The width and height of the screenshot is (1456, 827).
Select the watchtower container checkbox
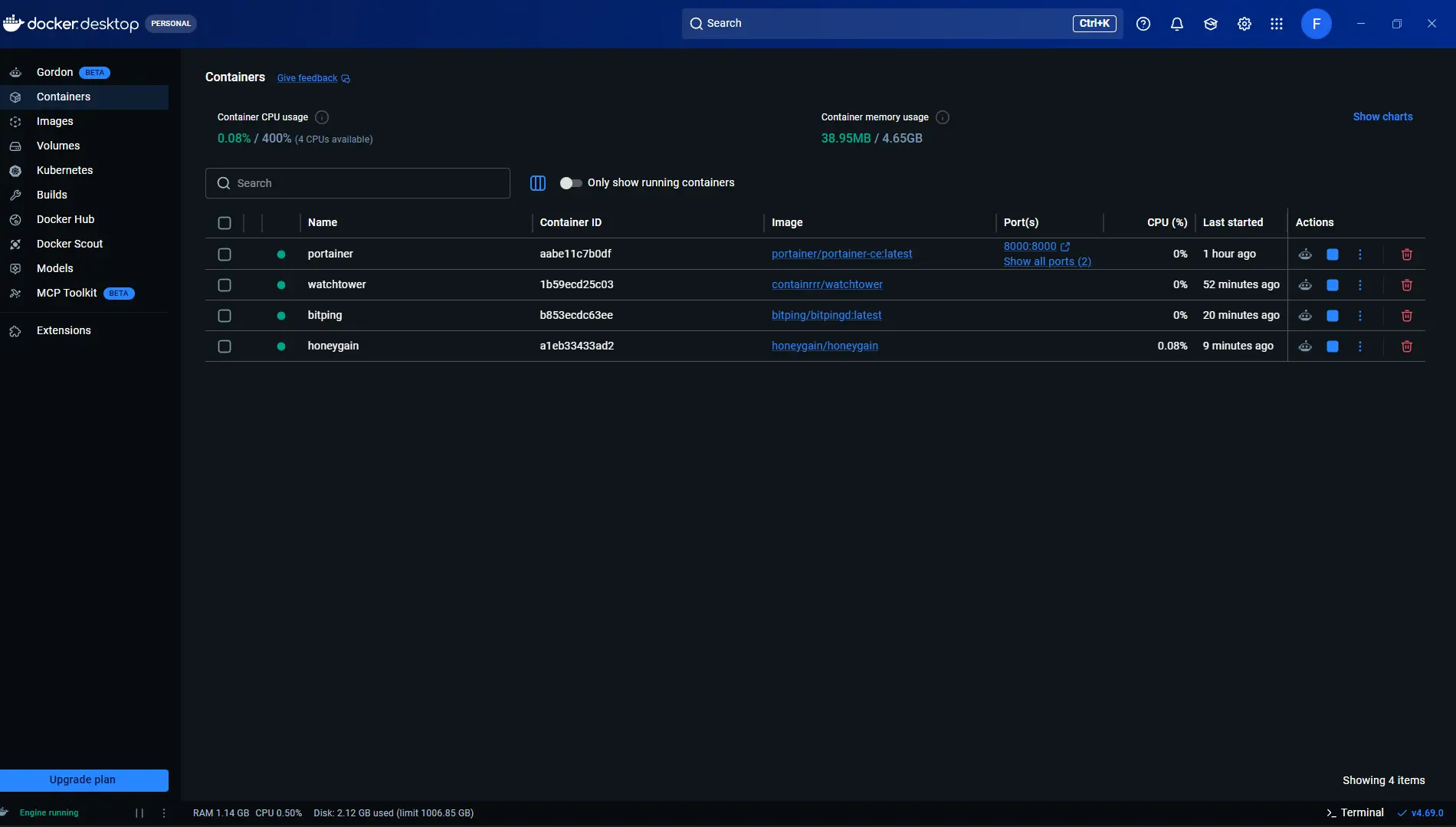(x=225, y=285)
